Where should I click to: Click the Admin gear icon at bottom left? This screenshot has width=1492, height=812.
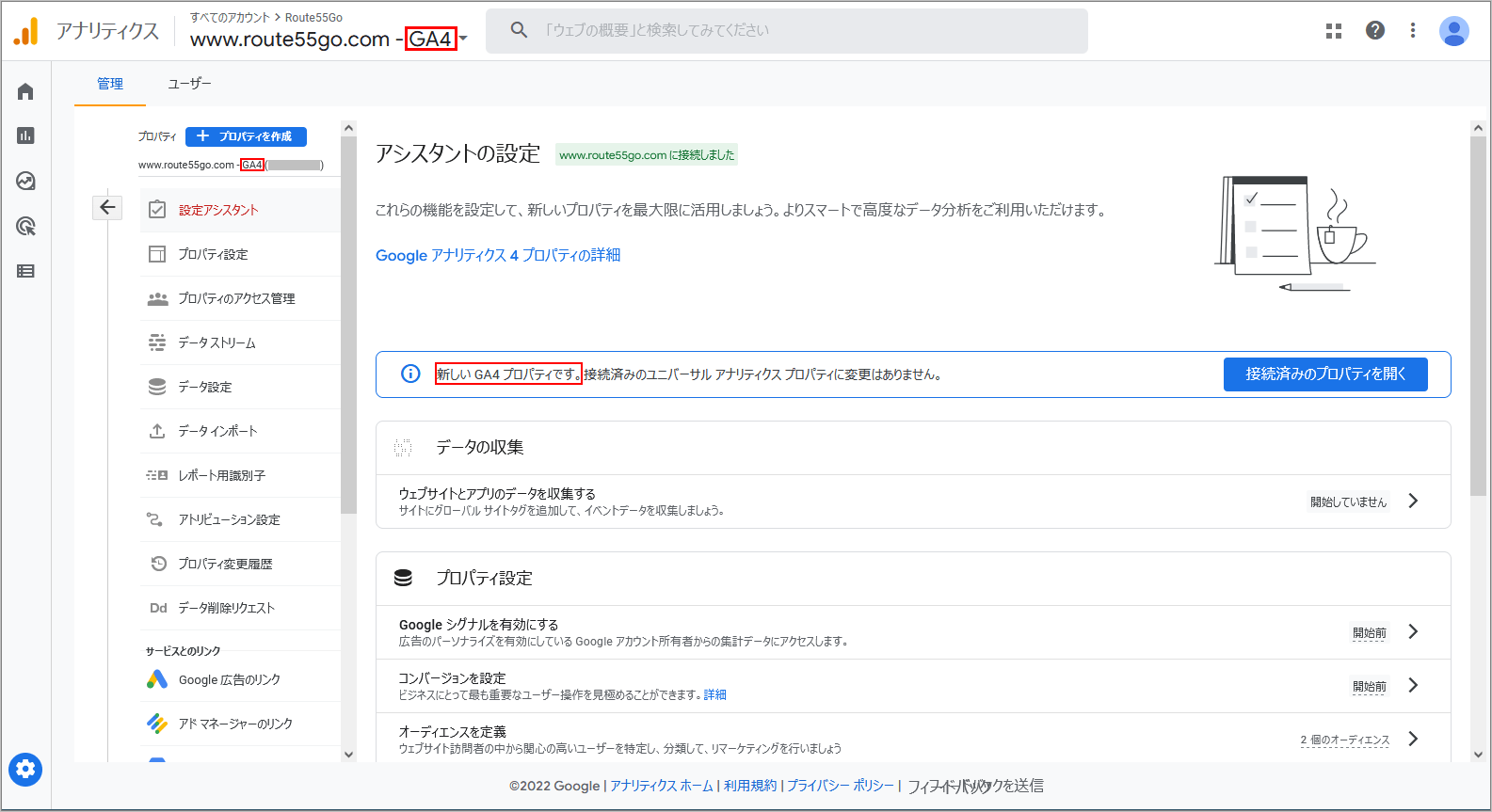[25, 770]
